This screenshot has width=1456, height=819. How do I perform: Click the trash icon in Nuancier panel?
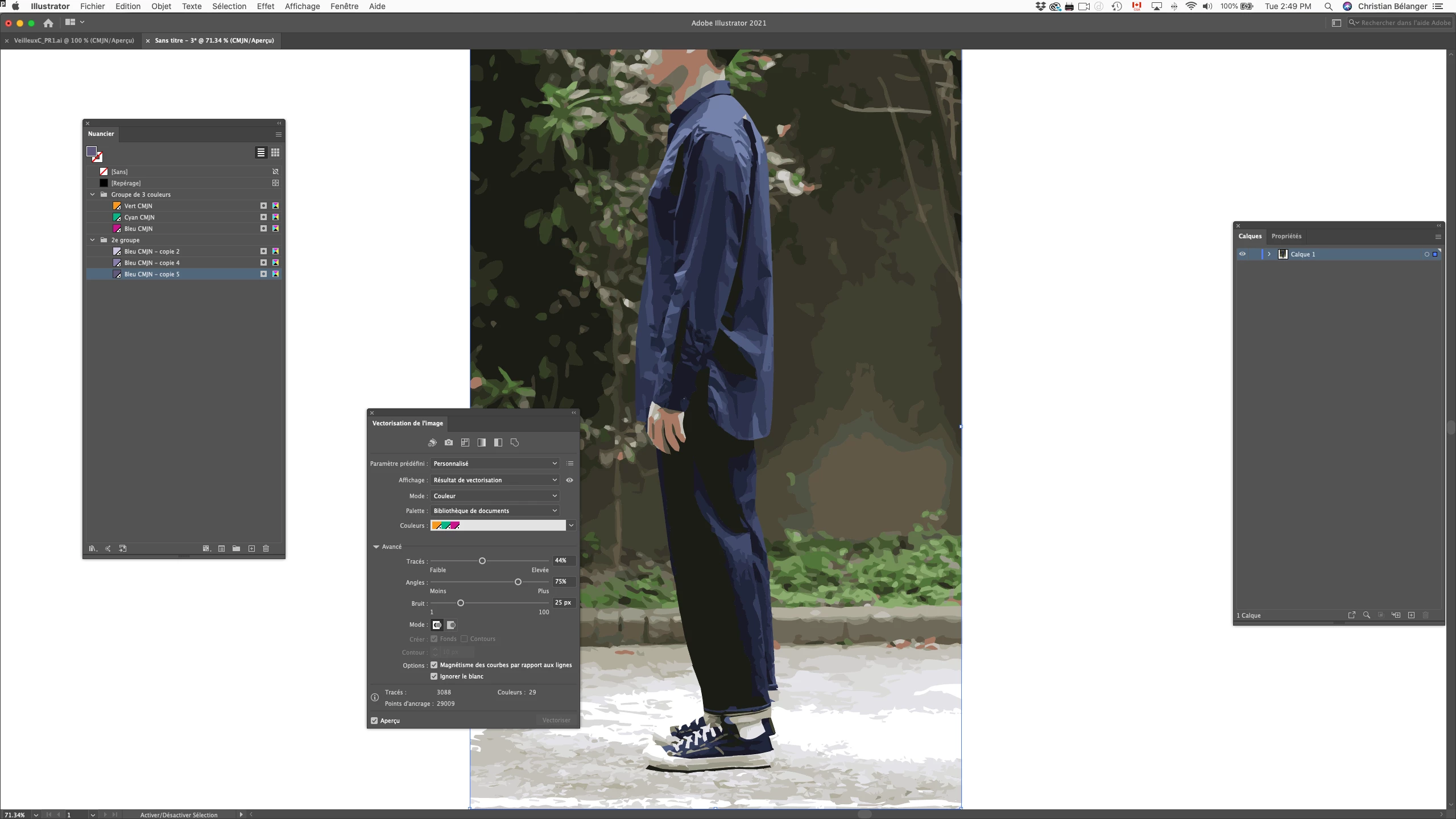pos(266,548)
